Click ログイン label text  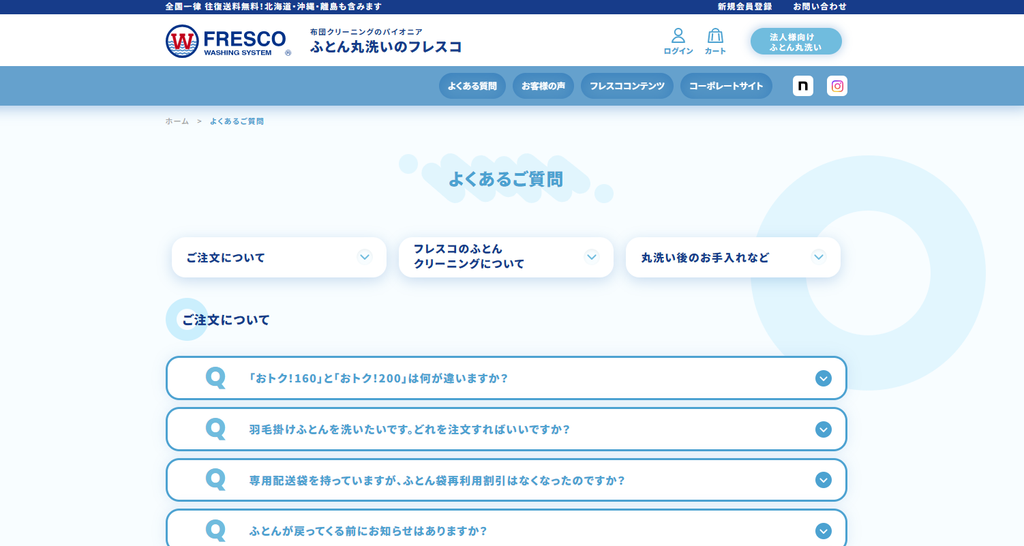coord(678,51)
